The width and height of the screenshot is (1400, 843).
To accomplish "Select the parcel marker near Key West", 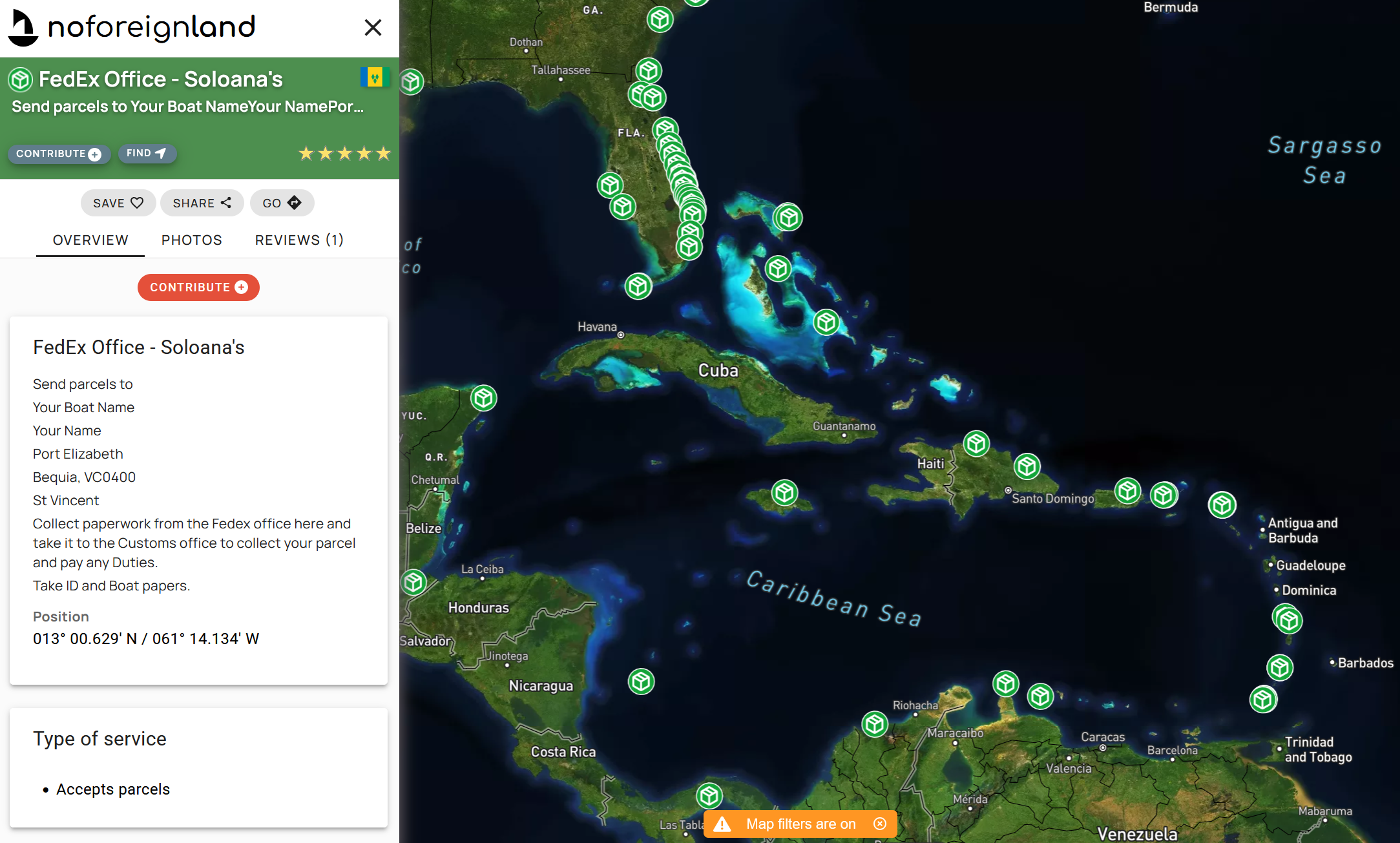I will tap(638, 286).
